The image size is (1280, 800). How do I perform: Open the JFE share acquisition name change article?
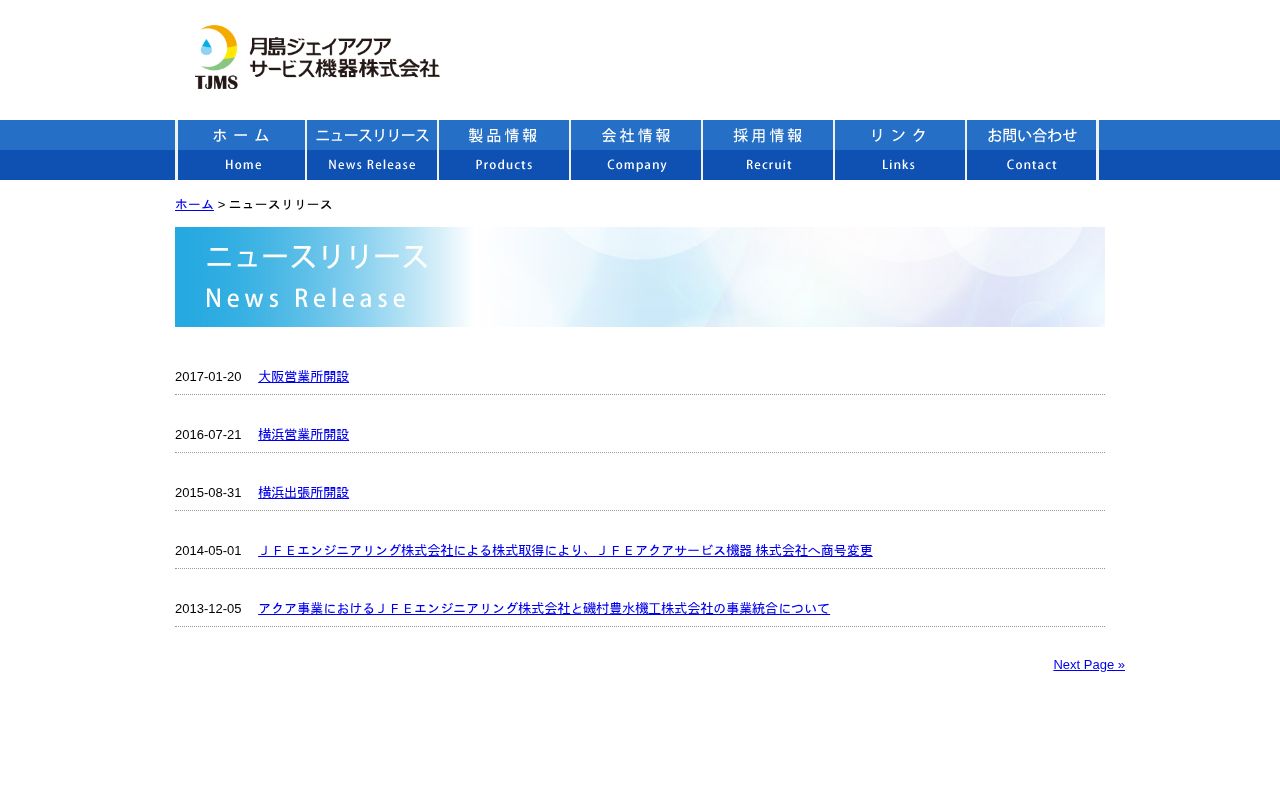[x=565, y=551]
